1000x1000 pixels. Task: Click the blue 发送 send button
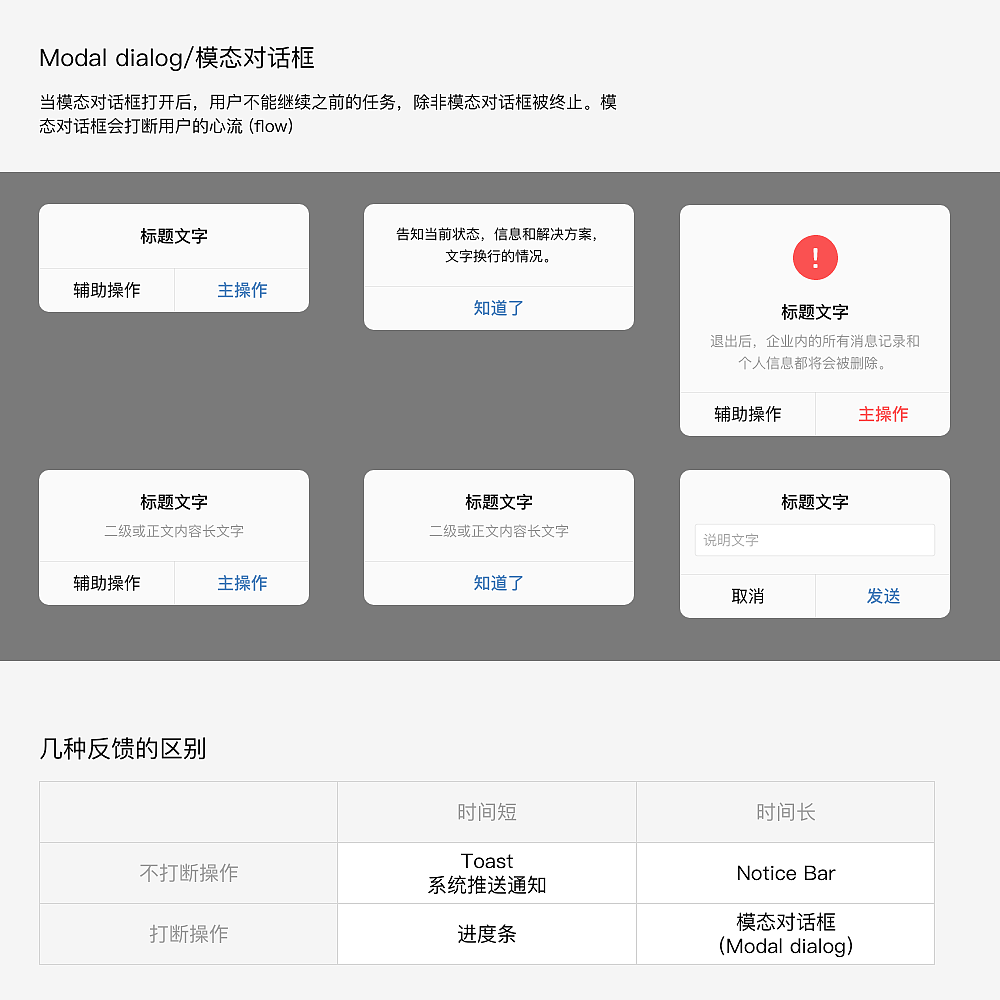pos(882,595)
